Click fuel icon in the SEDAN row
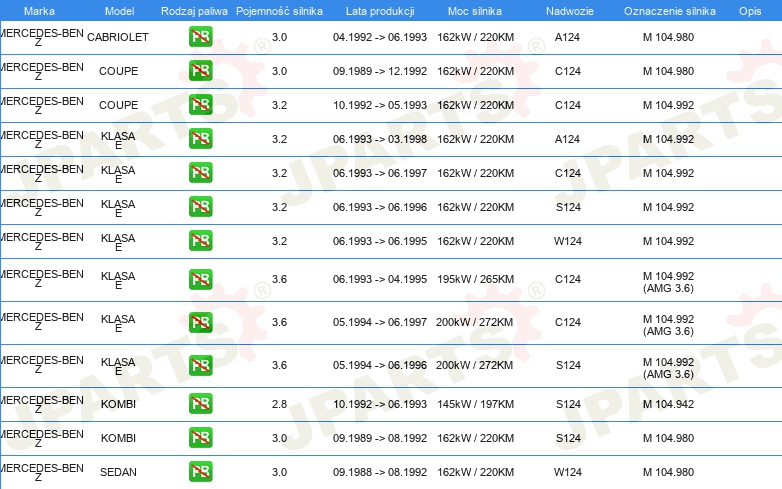Image resolution: width=782 pixels, height=489 pixels. (200, 472)
